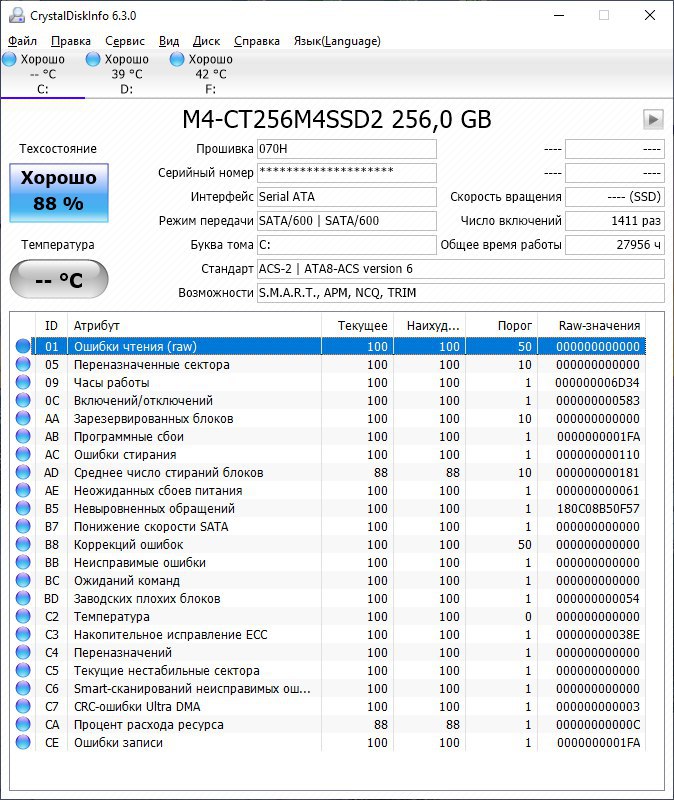Click the Интерфейс field Serial ATA
This screenshot has height=800, width=674.
click(x=346, y=197)
